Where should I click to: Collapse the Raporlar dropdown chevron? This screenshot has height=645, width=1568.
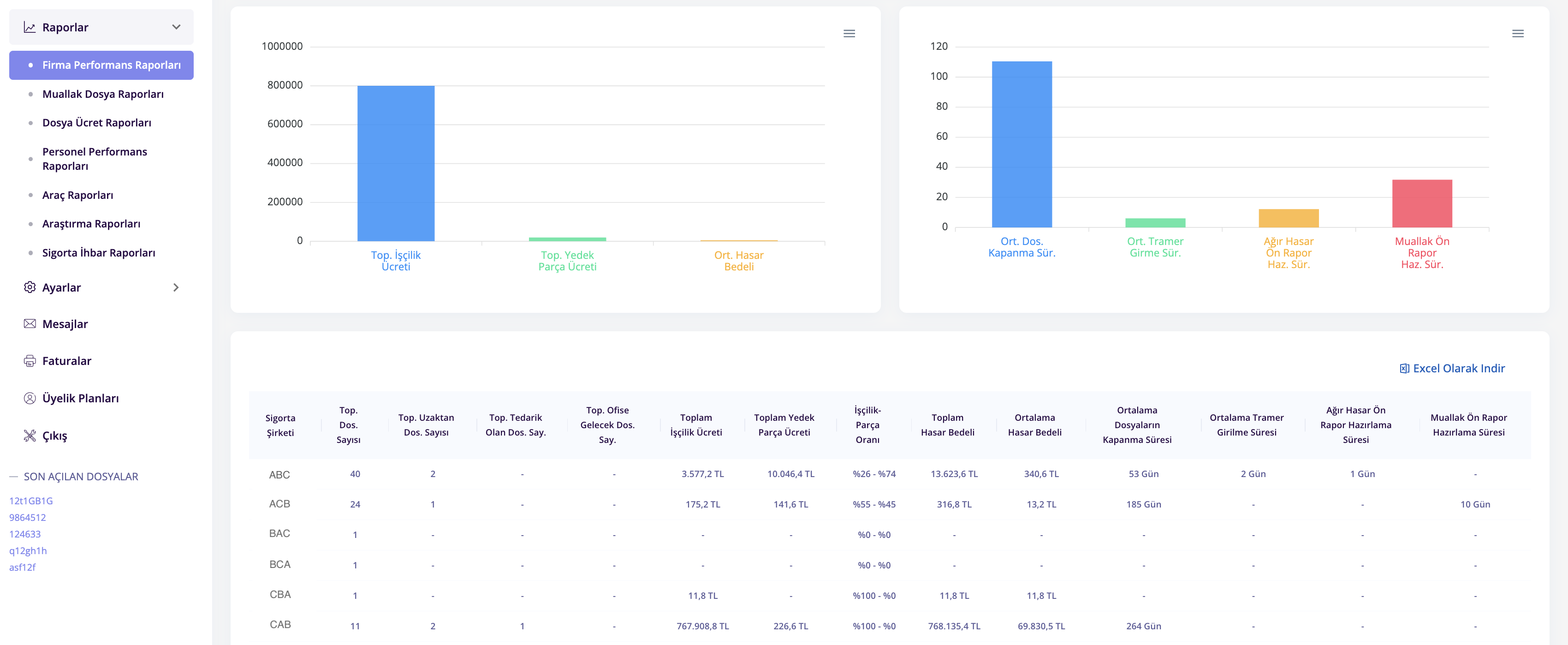pos(177,27)
